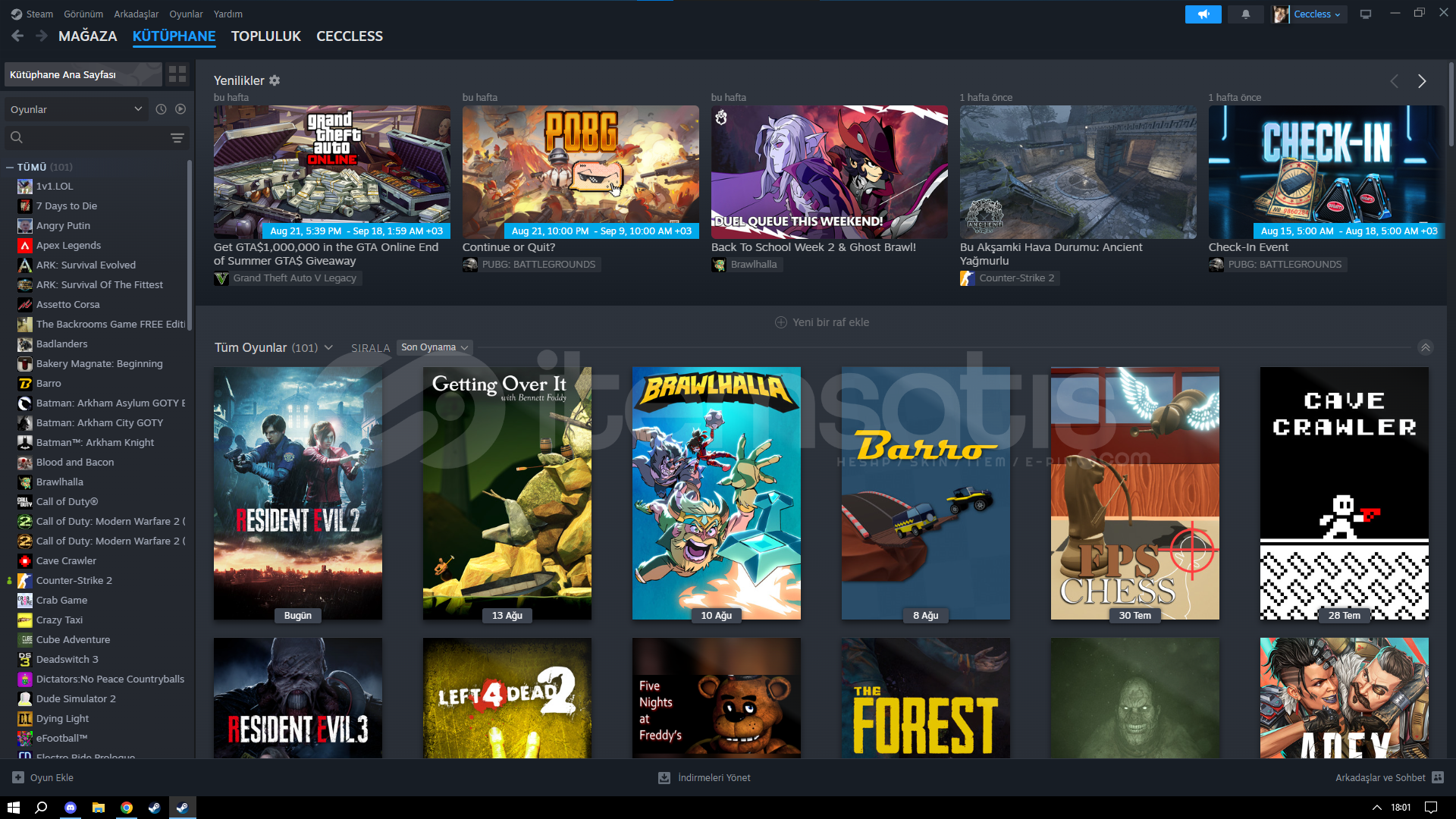Open the Yardım menu
Screen dimensions: 1456x819
click(228, 14)
